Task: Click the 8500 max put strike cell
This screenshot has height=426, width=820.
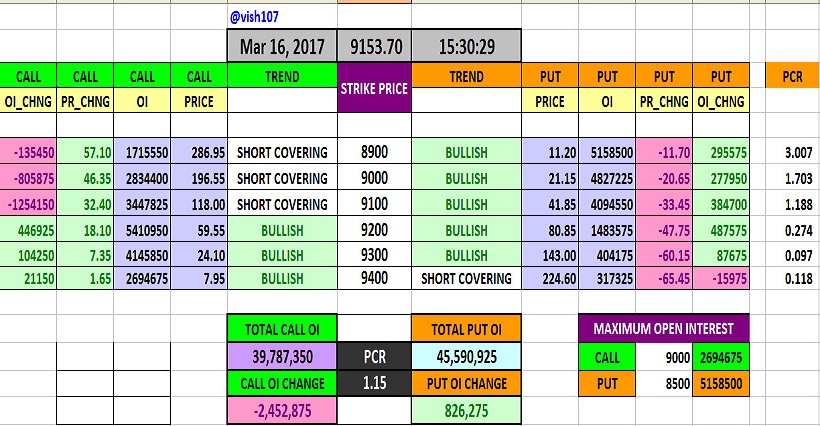Action: point(663,383)
